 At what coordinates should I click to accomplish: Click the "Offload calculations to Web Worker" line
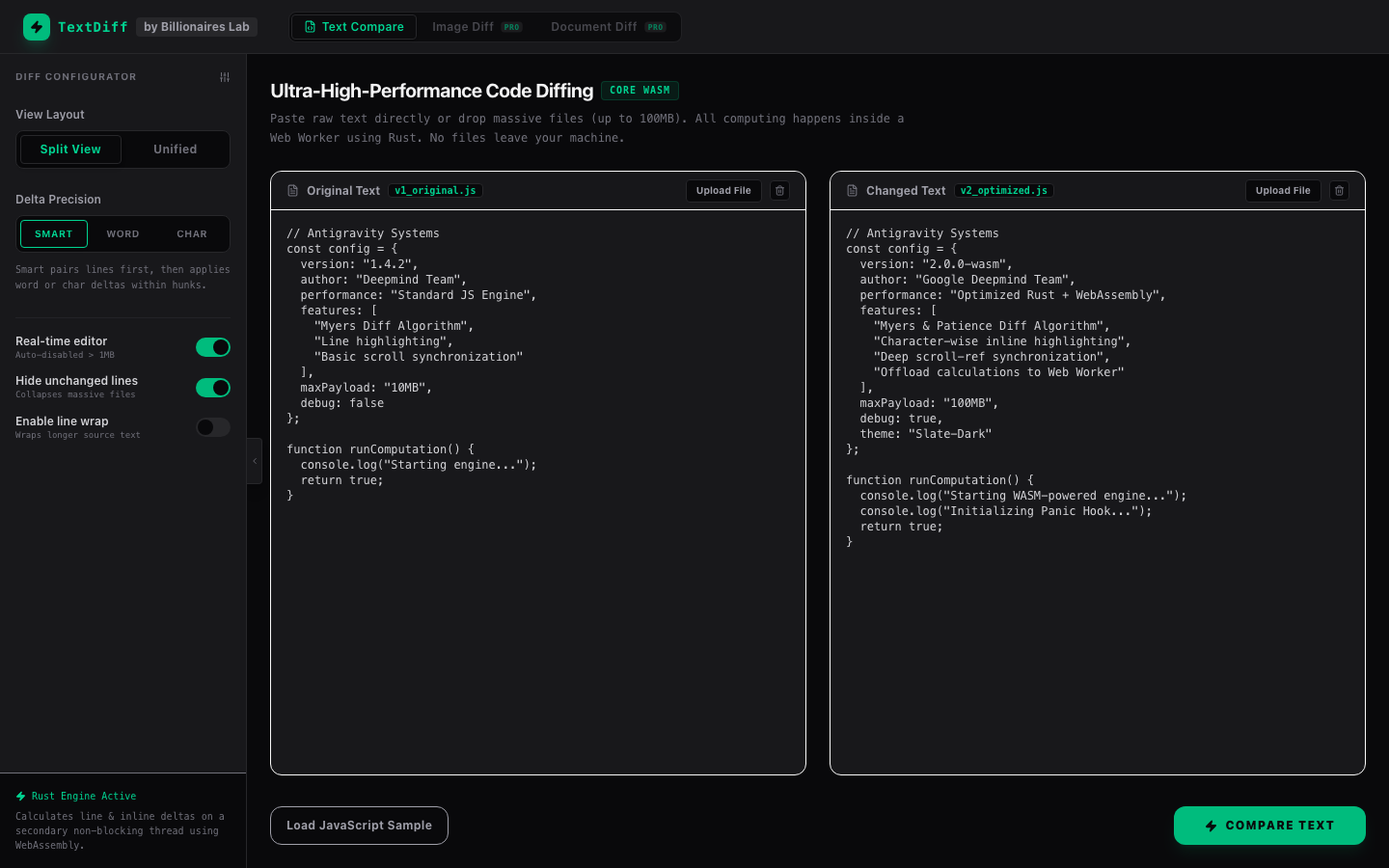coord(999,372)
